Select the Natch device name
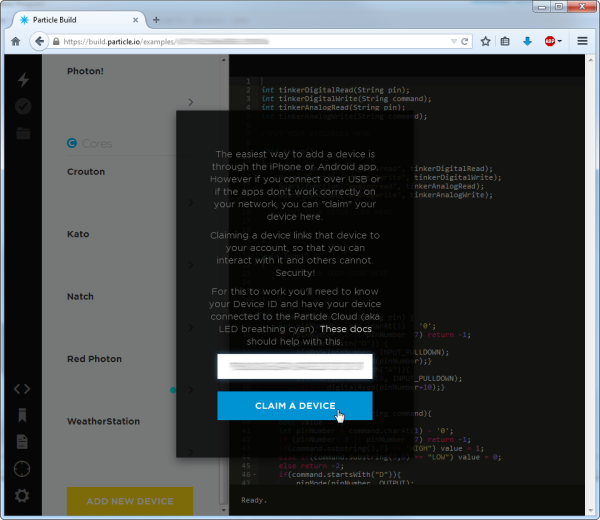This screenshot has width=600, height=520. tap(80, 297)
